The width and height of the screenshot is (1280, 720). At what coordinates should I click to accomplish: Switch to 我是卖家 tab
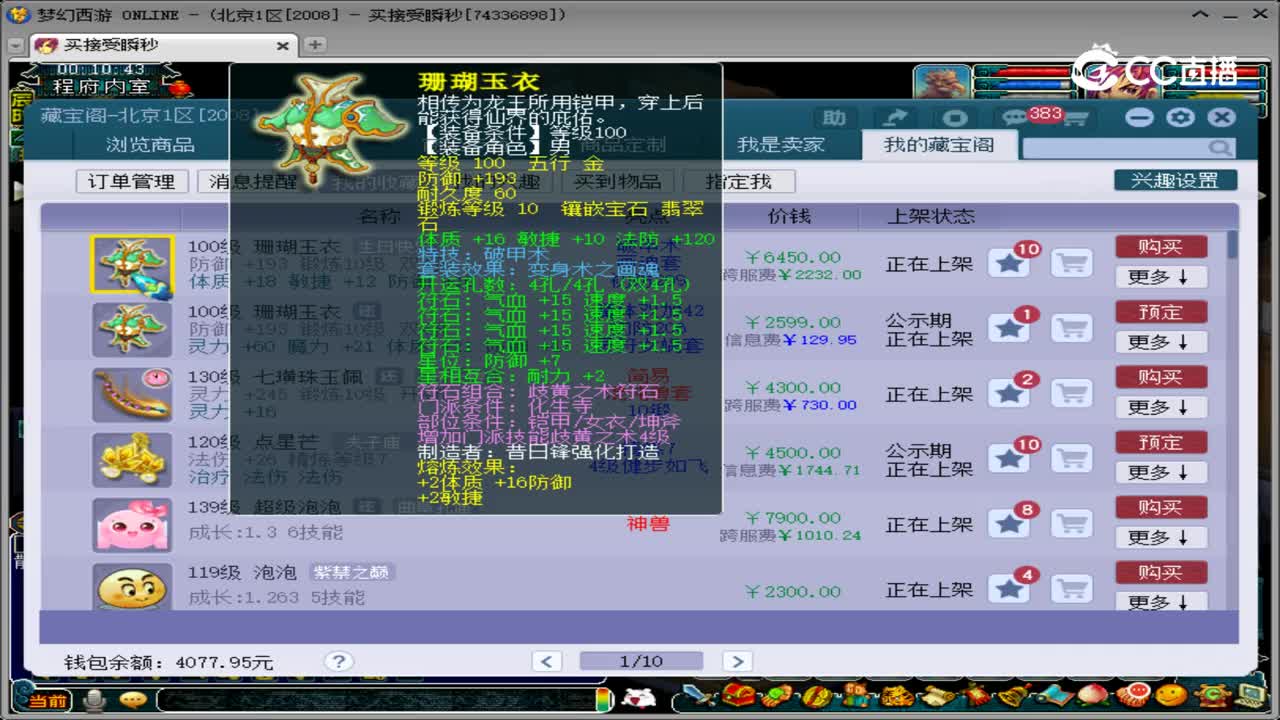click(x=781, y=145)
